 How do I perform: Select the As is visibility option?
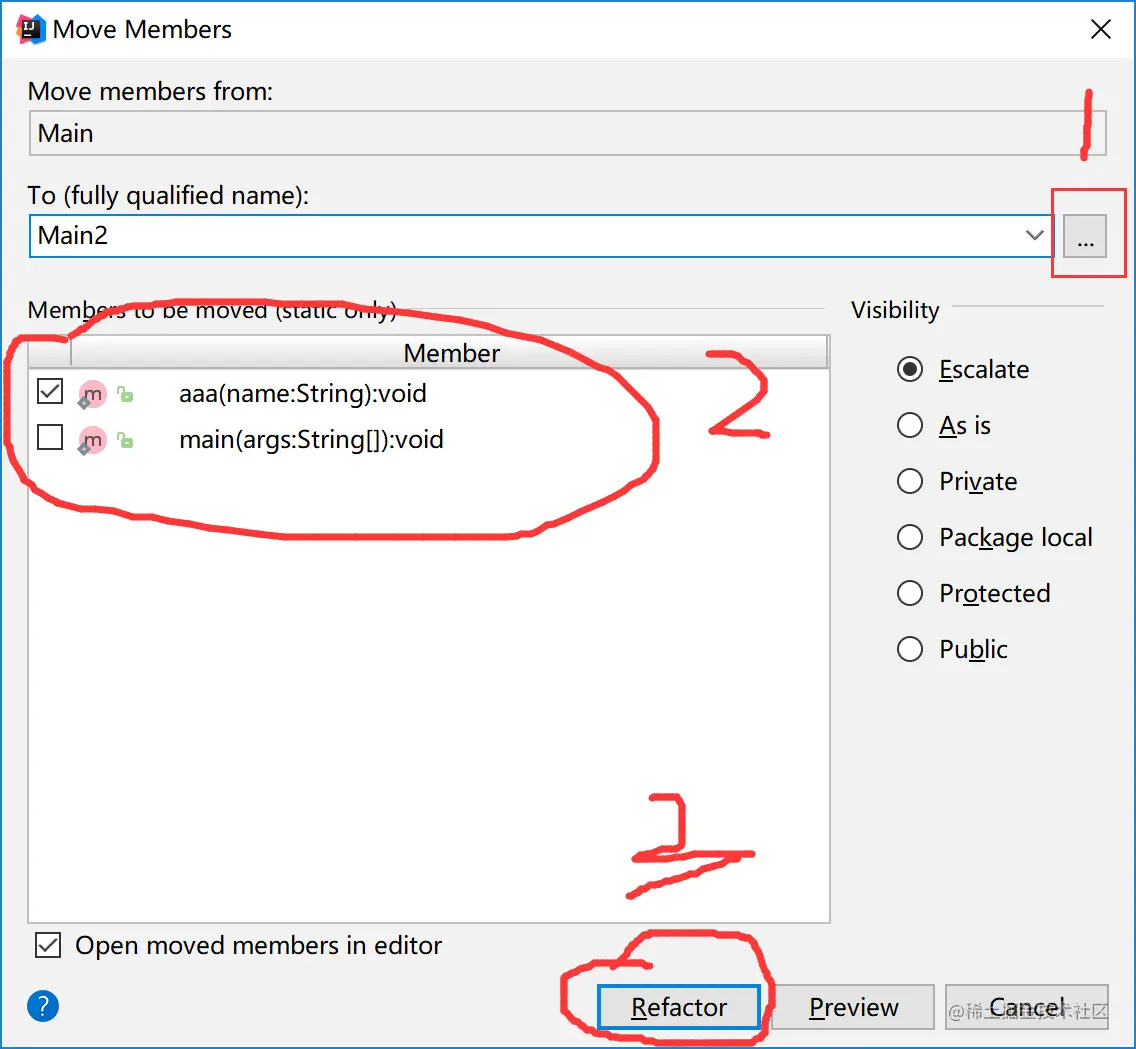943,425
